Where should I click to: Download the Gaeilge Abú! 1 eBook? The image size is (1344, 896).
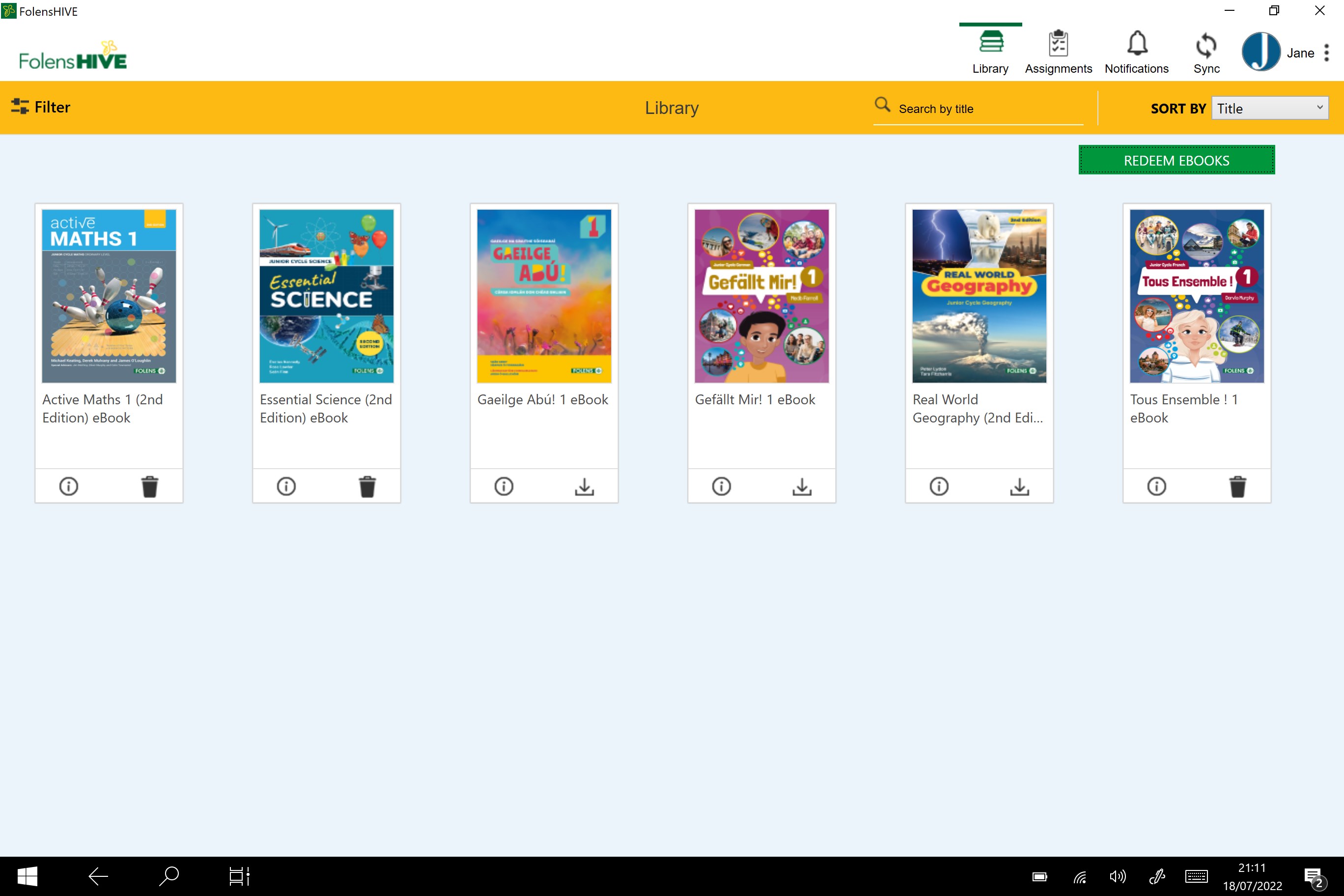tap(584, 486)
